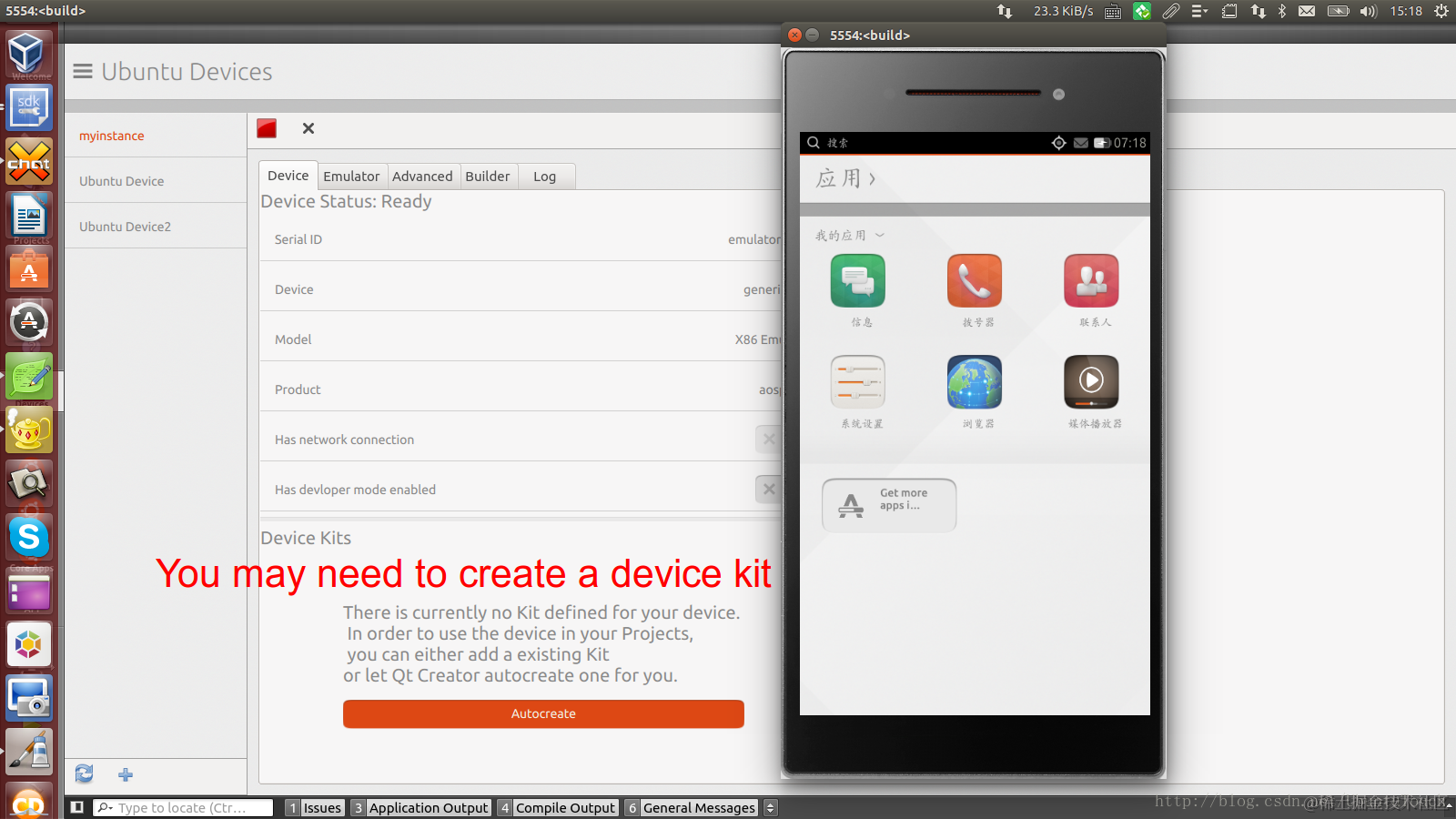
Task: Open LibreOffice Writer from the launcher
Action: [29, 216]
